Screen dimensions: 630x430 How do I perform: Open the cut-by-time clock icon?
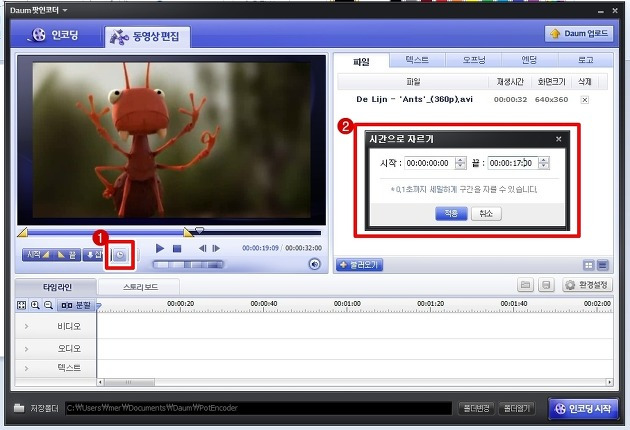(120, 255)
